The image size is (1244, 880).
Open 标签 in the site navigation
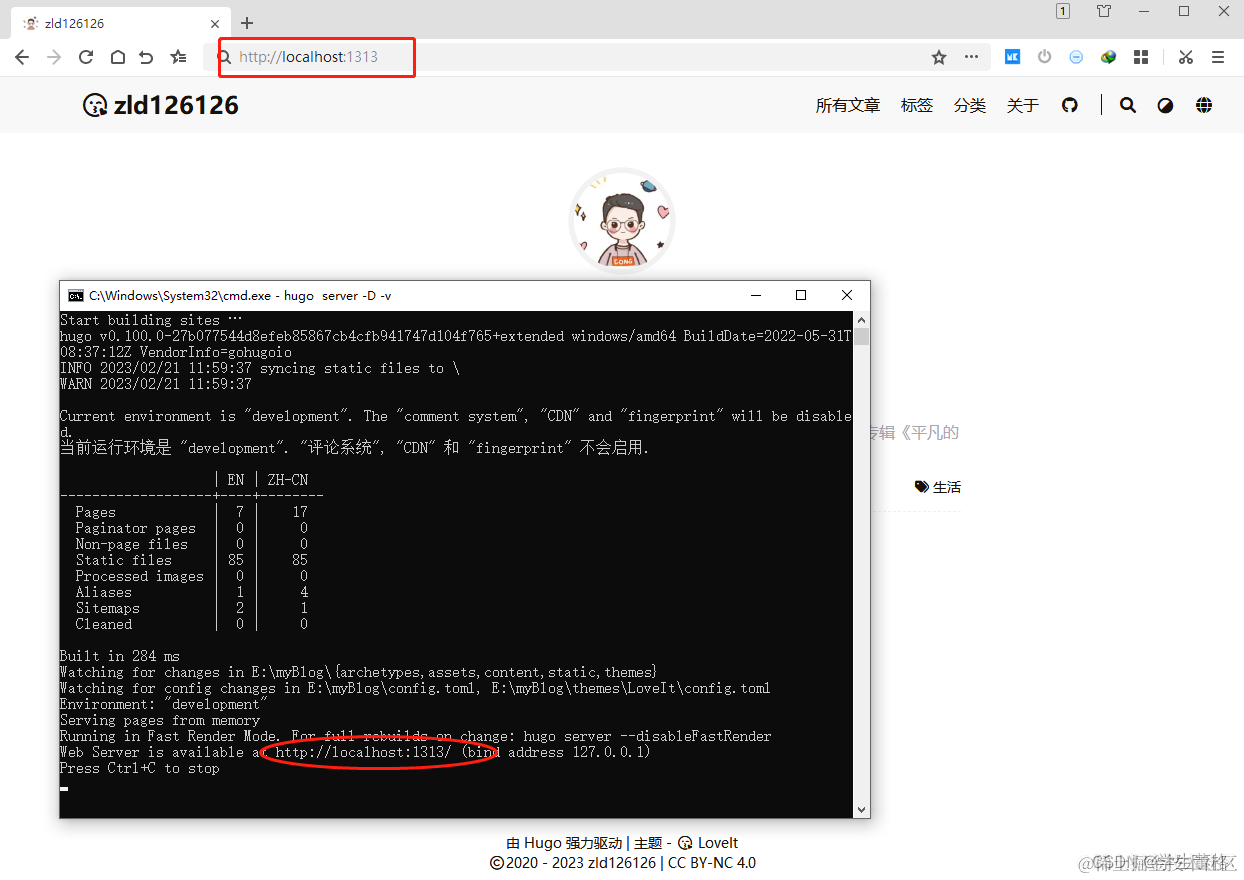(x=917, y=105)
